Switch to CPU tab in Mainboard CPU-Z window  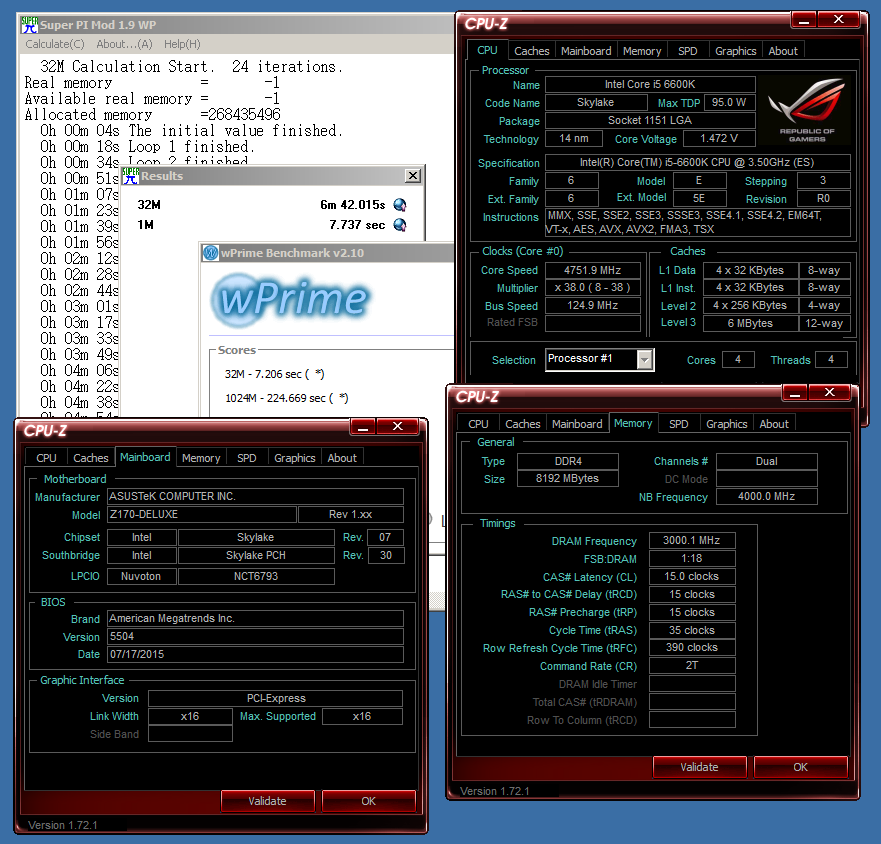46,458
